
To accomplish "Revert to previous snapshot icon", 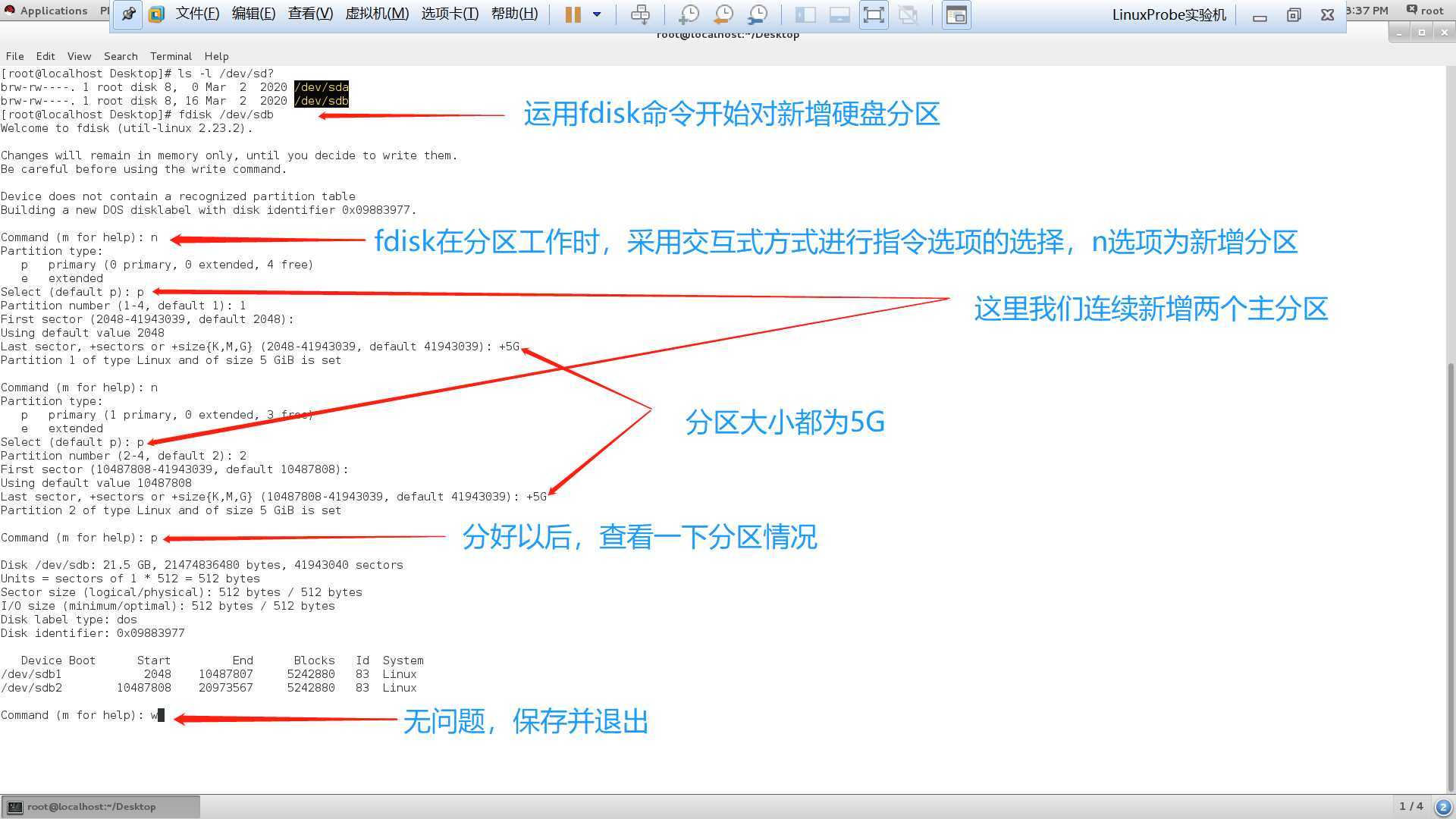I will pos(723,14).
